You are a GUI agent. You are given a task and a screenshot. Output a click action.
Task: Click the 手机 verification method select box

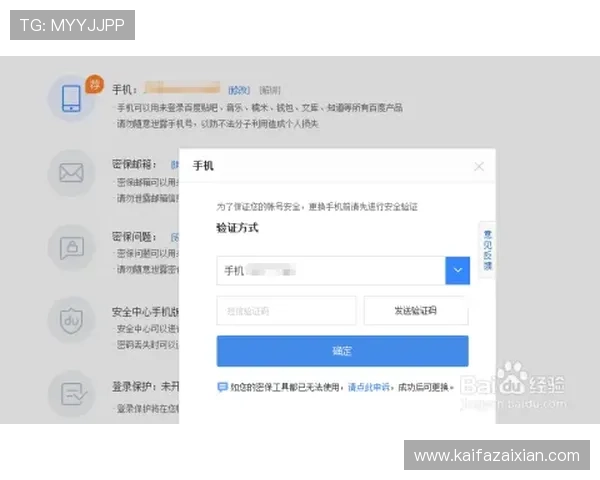(343, 271)
